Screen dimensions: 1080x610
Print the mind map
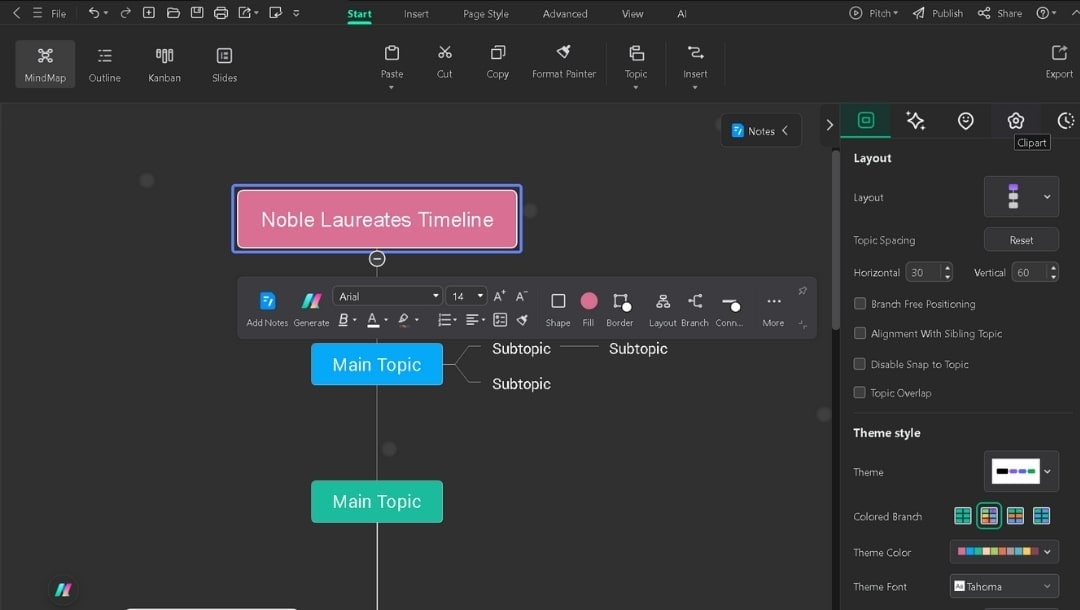[220, 12]
